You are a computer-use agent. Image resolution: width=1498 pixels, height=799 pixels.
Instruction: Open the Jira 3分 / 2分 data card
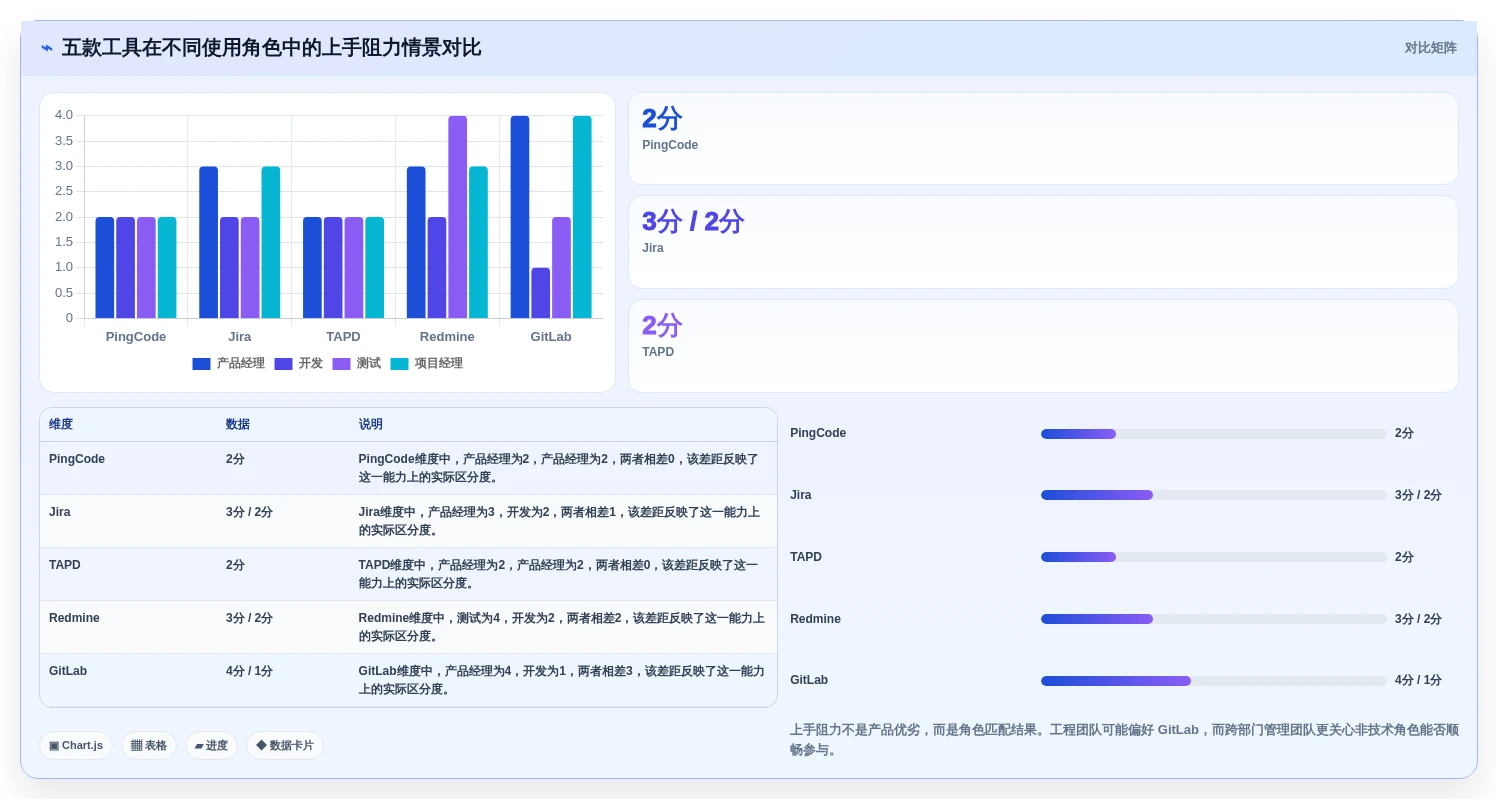coord(1043,242)
